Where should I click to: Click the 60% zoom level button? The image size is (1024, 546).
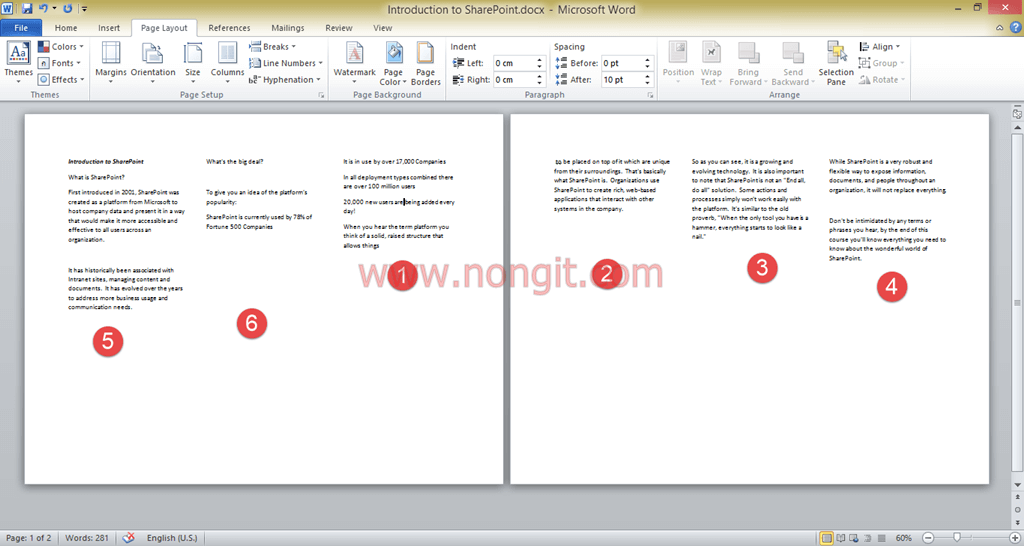pos(904,538)
